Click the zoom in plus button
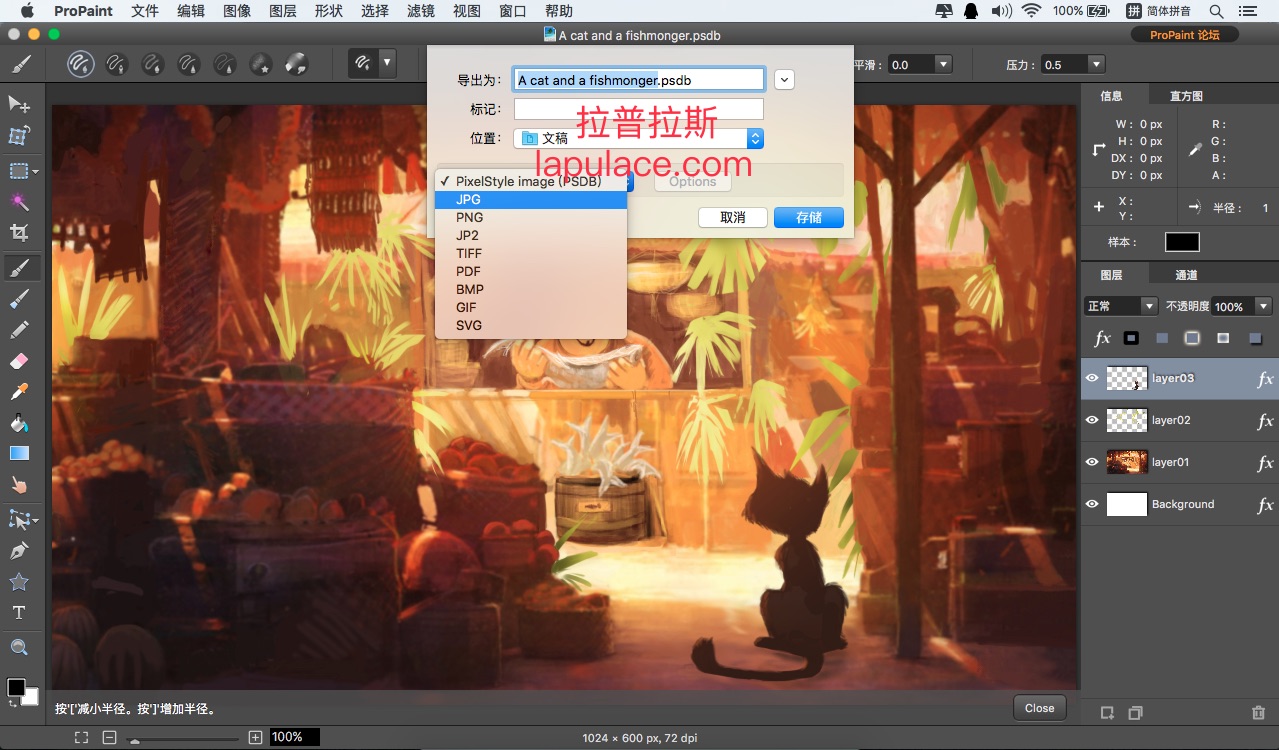The width and height of the screenshot is (1279, 750). coord(255,737)
